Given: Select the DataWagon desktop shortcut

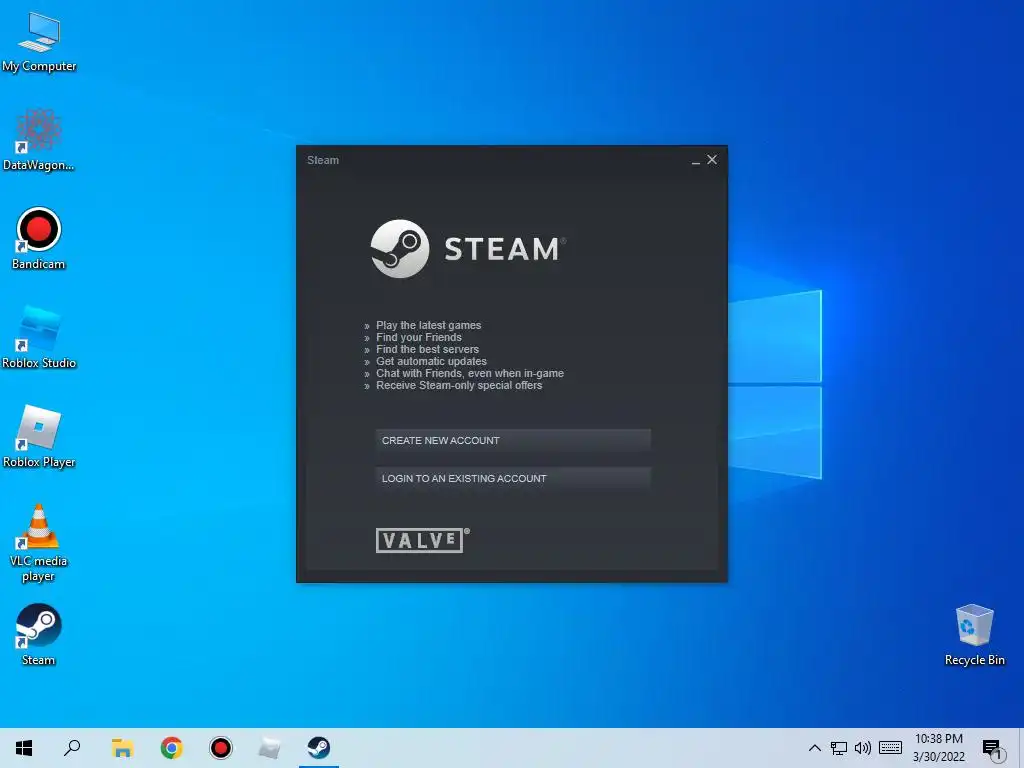Looking at the screenshot, I should (39, 140).
